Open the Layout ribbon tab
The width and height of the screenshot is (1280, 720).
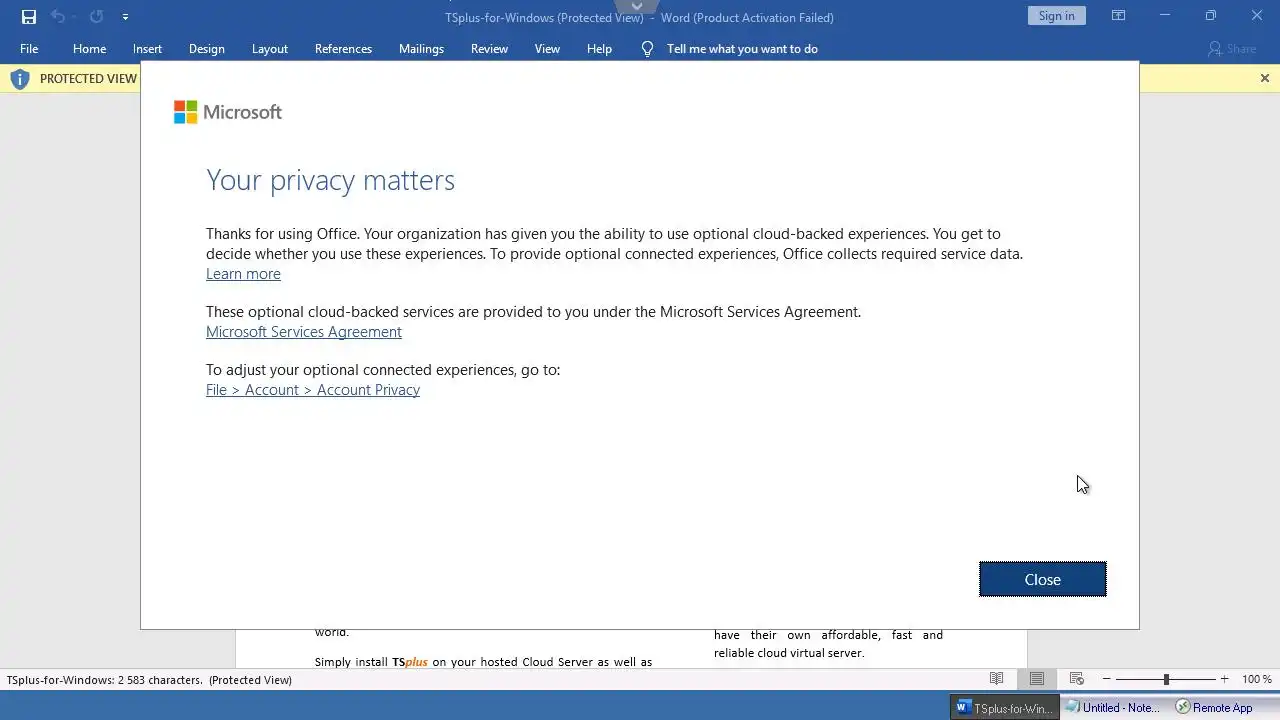[269, 48]
